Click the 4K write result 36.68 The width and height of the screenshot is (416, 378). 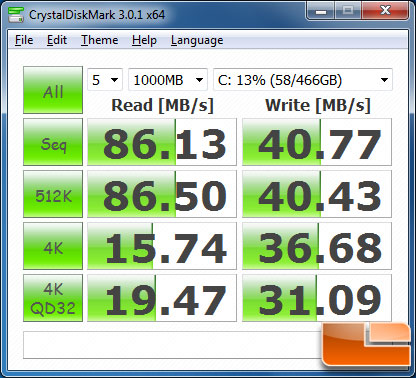(317, 246)
